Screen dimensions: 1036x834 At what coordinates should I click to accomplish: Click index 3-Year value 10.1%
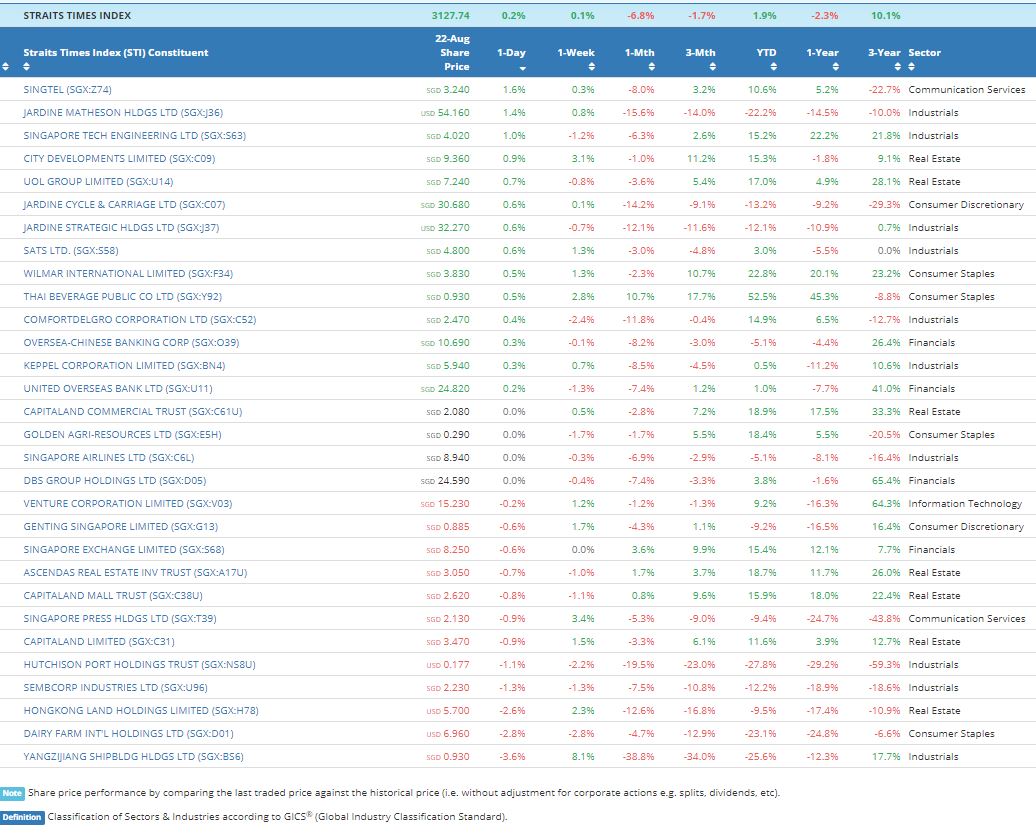pos(885,15)
